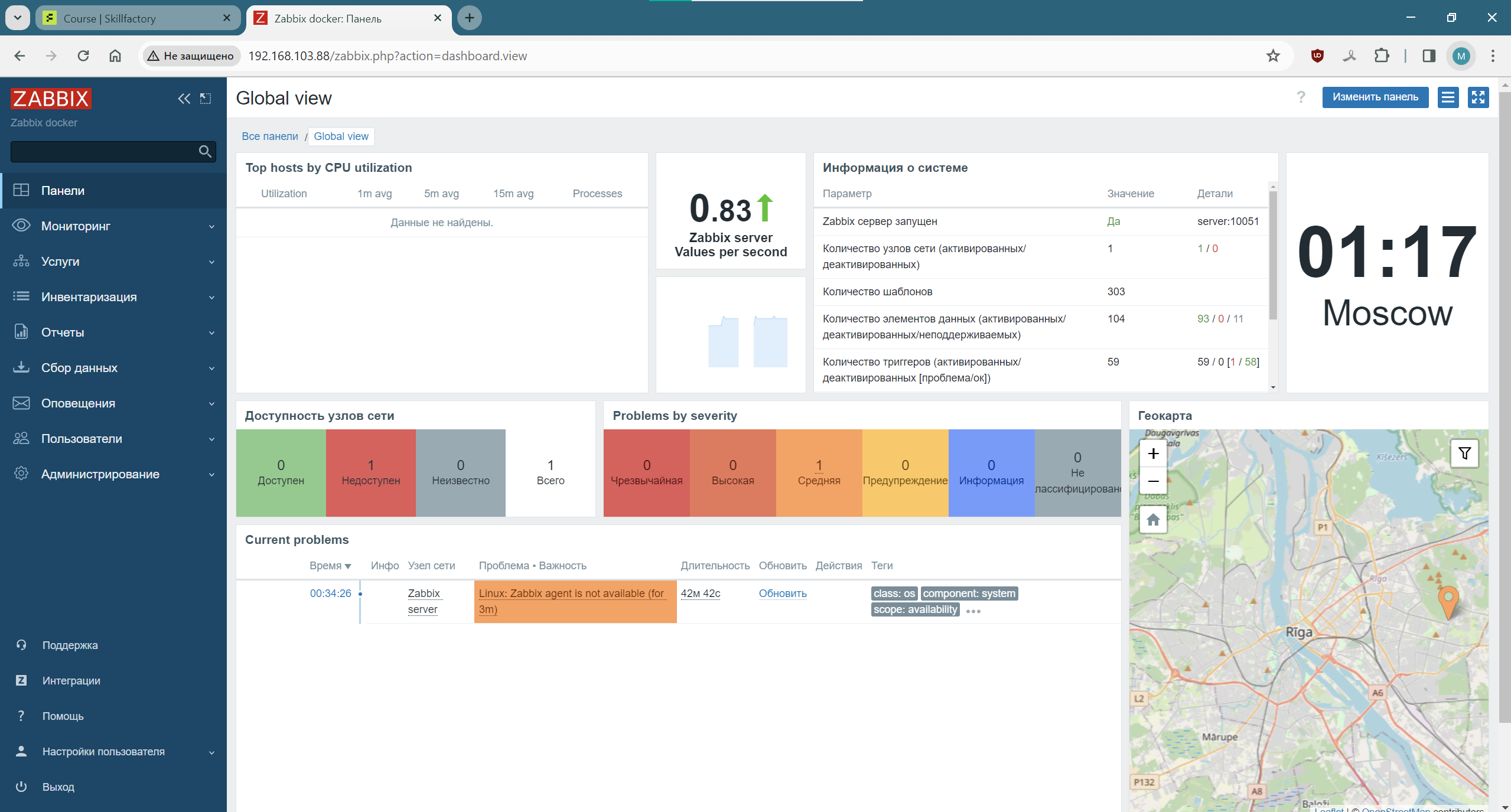This screenshot has width=1511, height=812.
Task: Zoom in on the geomap
Action: point(1153,454)
